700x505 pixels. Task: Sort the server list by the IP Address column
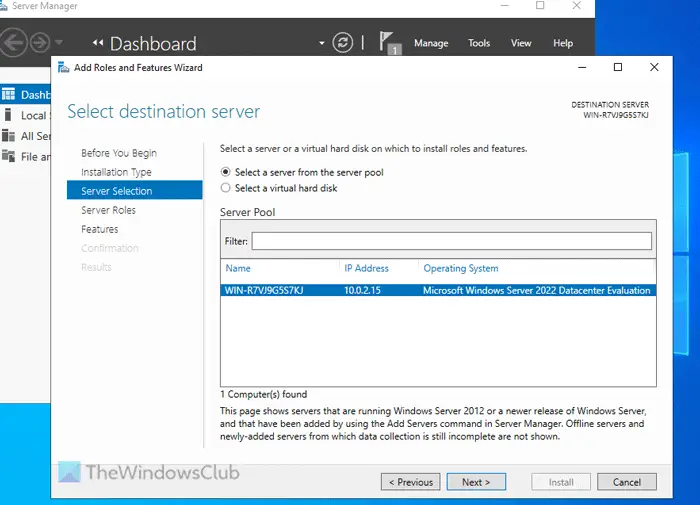[366, 268]
